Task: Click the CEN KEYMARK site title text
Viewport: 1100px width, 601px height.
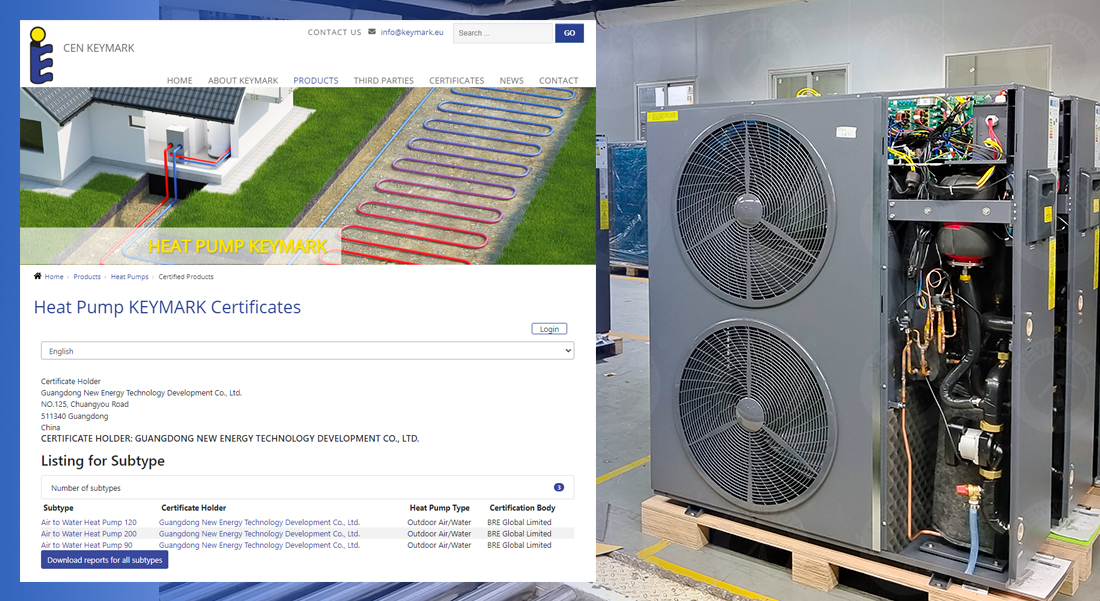Action: click(98, 48)
